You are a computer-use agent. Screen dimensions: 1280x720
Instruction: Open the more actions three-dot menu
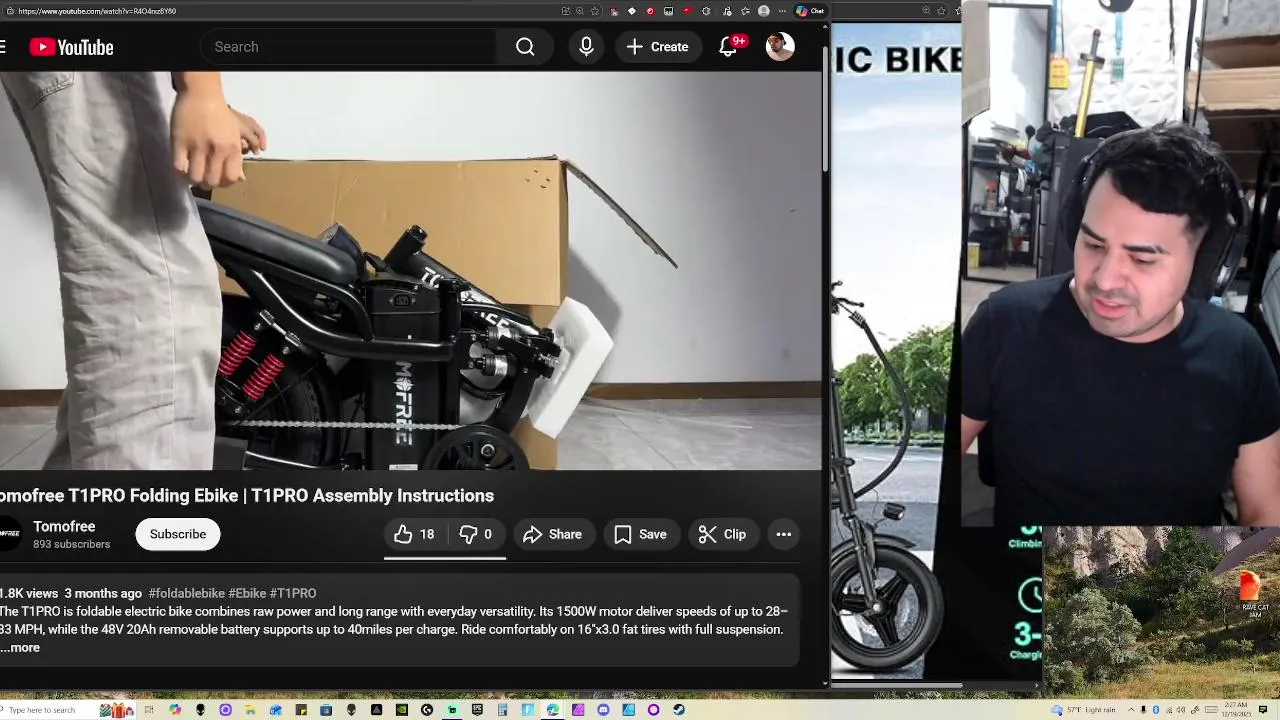point(784,534)
